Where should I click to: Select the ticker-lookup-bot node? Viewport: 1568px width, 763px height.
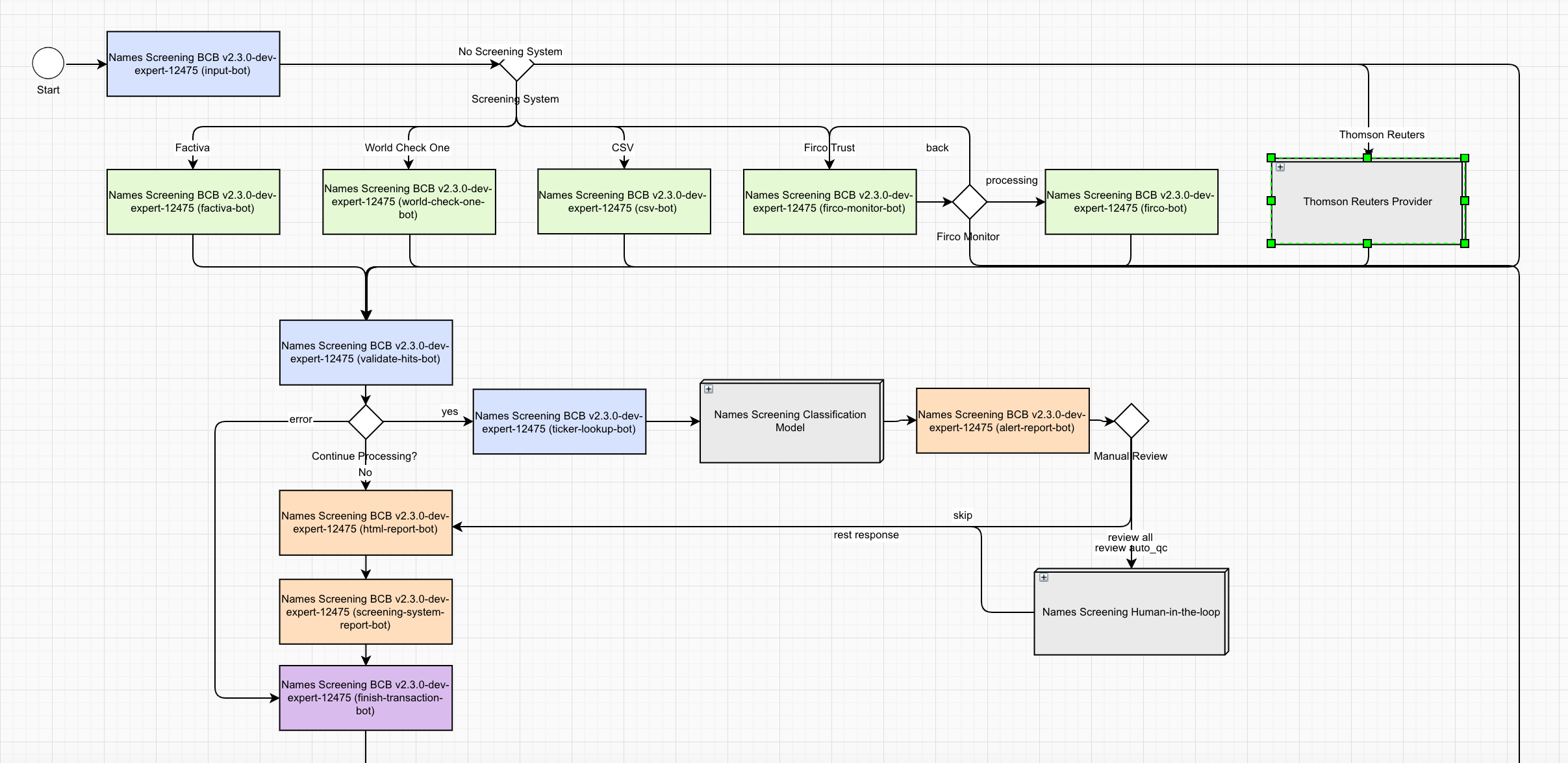(x=559, y=421)
